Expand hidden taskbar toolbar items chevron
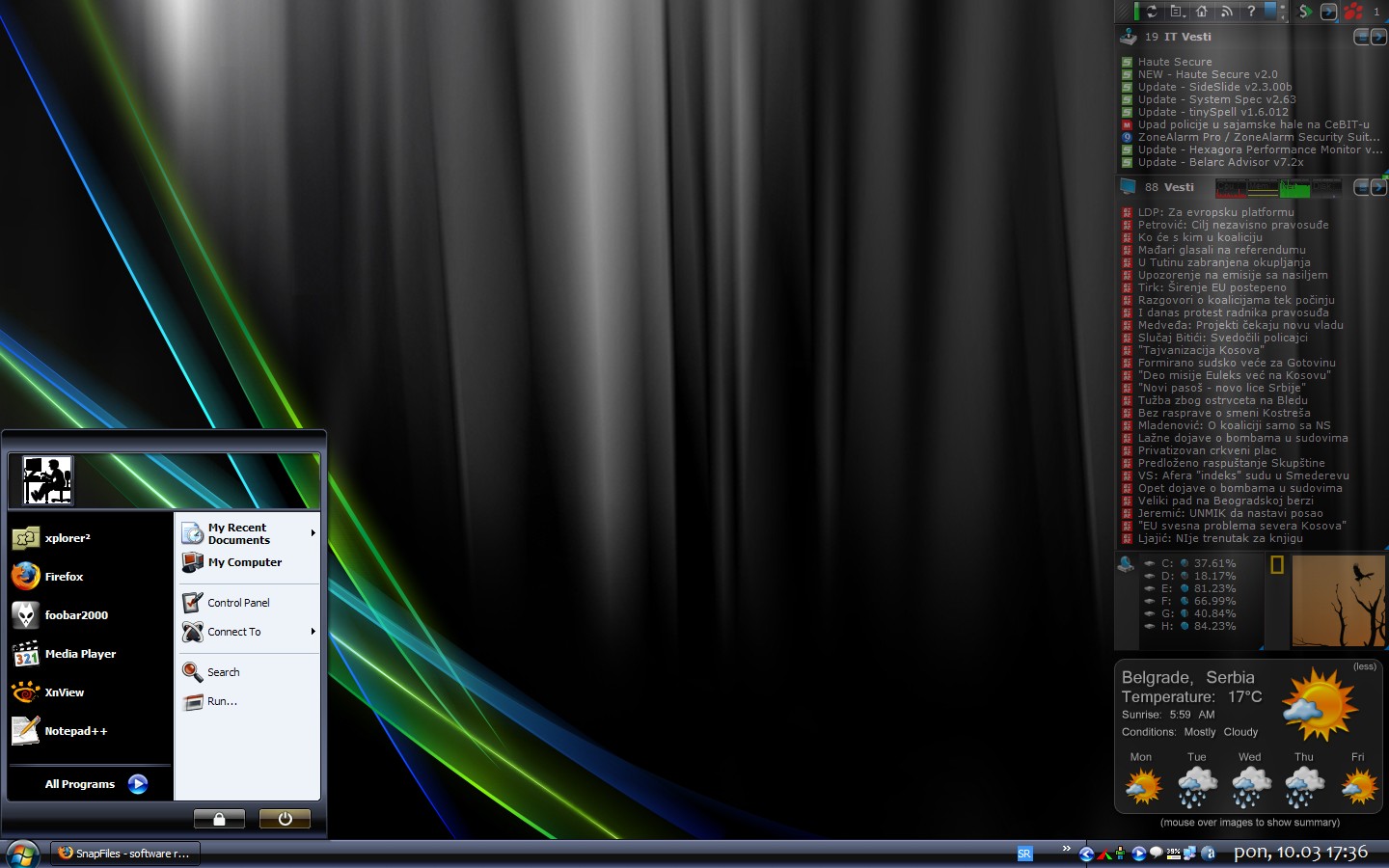This screenshot has width=1389, height=868. pyautogui.click(x=1066, y=849)
